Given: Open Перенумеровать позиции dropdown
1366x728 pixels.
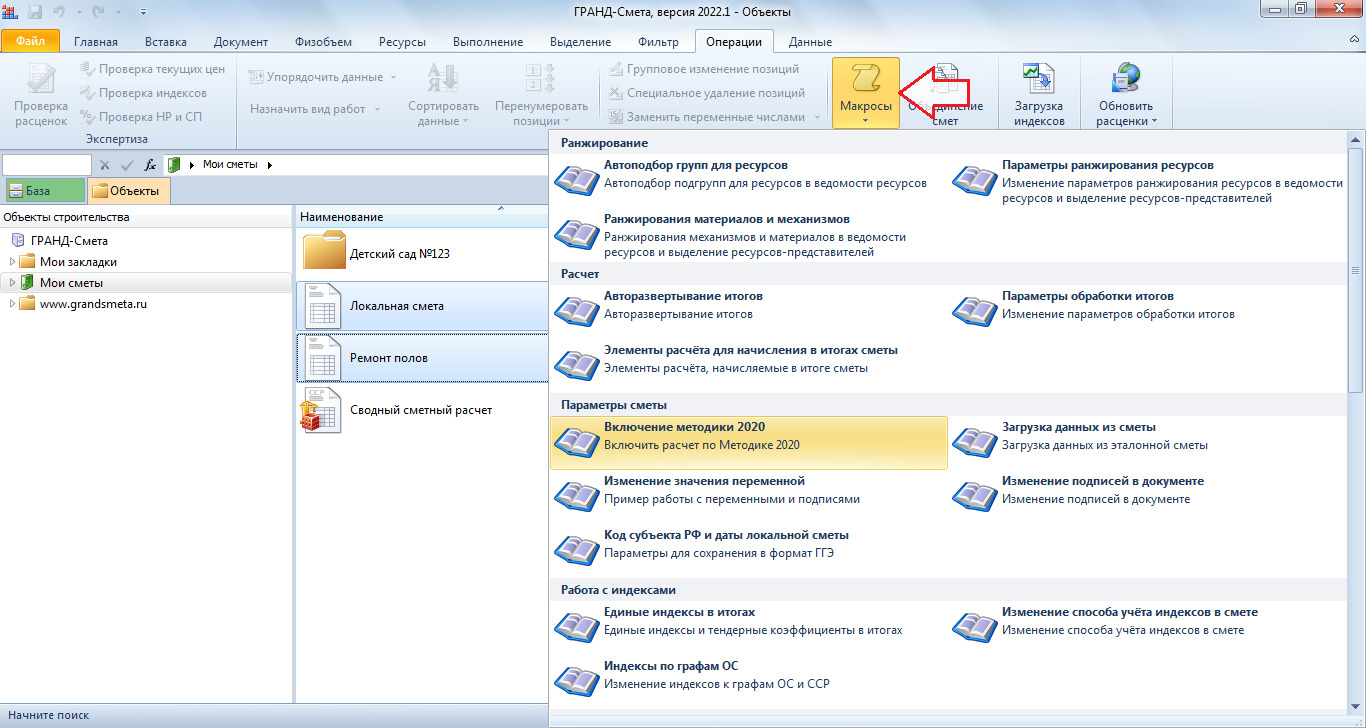Looking at the screenshot, I should pyautogui.click(x=541, y=93).
